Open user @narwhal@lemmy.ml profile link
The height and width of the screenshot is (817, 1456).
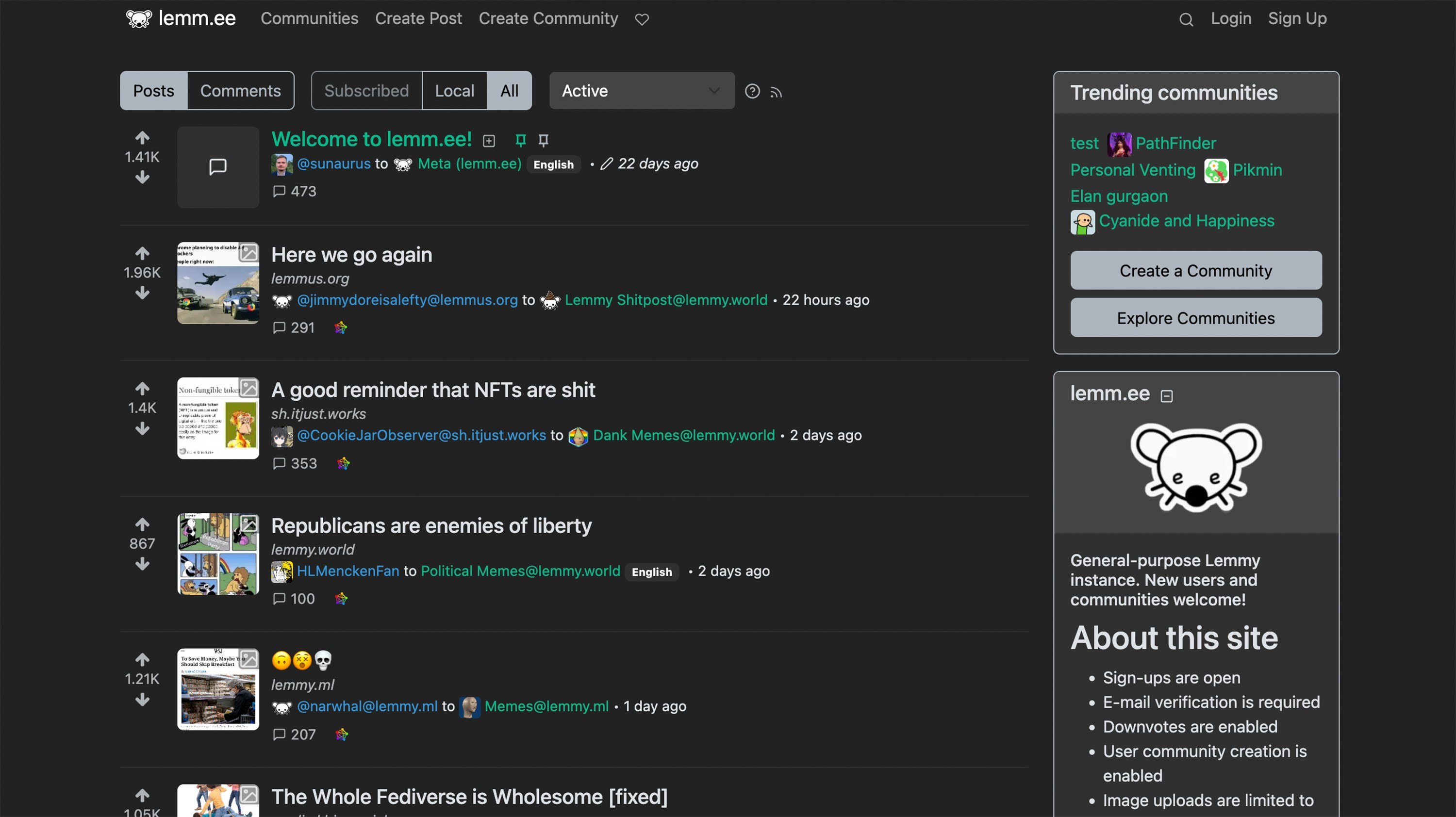coord(367,706)
